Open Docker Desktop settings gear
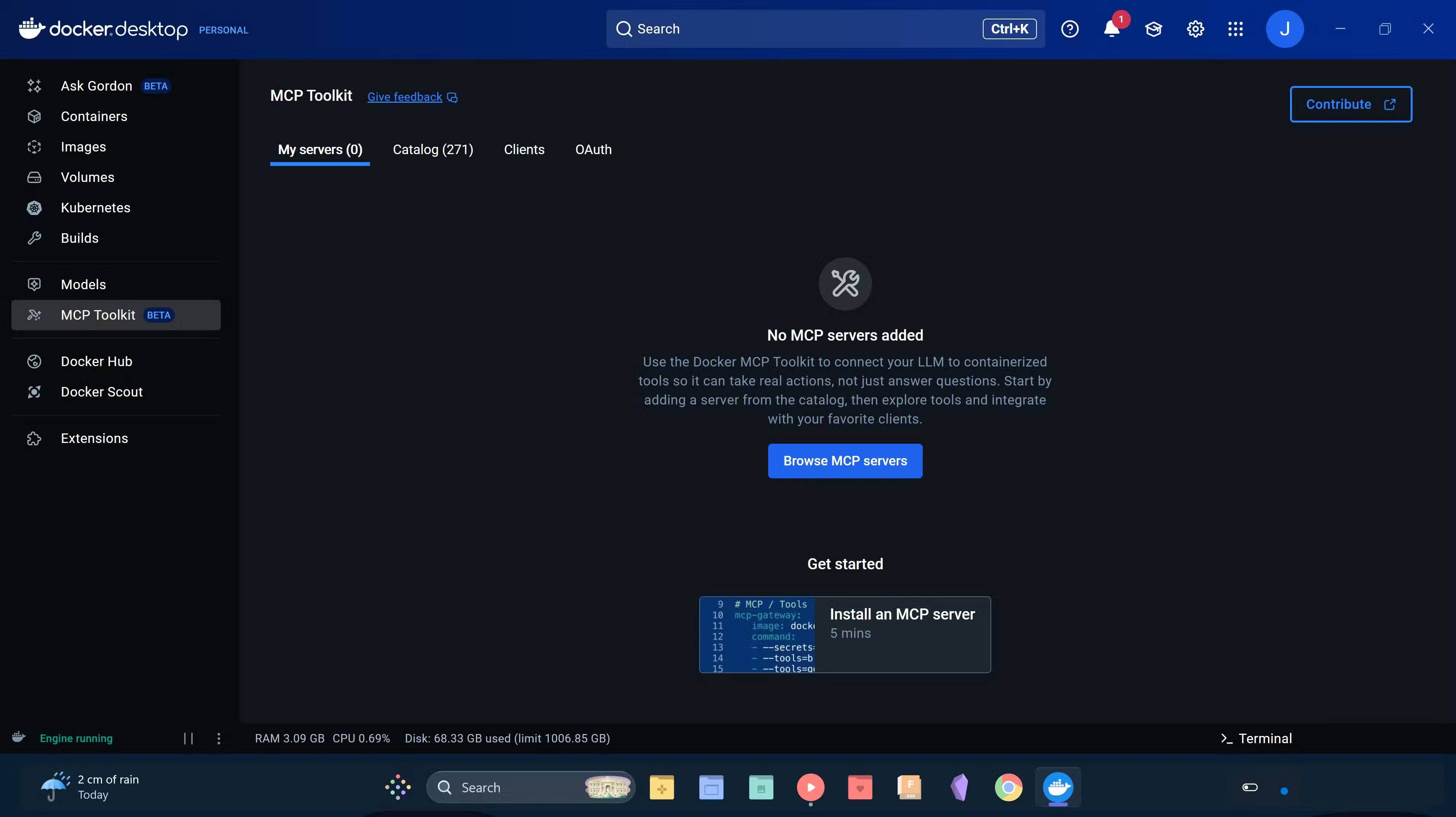The width and height of the screenshot is (1456, 817). (1194, 29)
